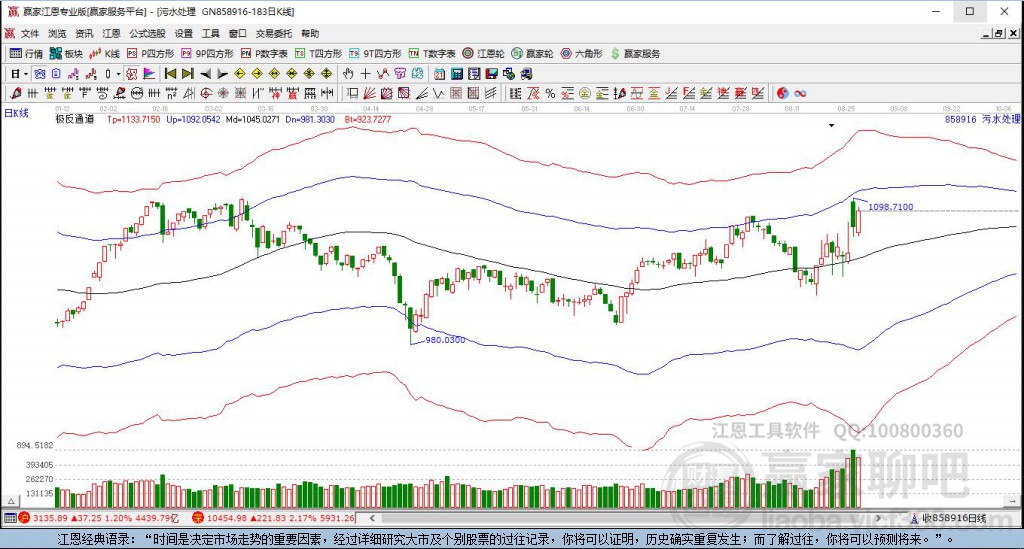
Task: Open the 公式选股 menu
Action: tap(147, 33)
